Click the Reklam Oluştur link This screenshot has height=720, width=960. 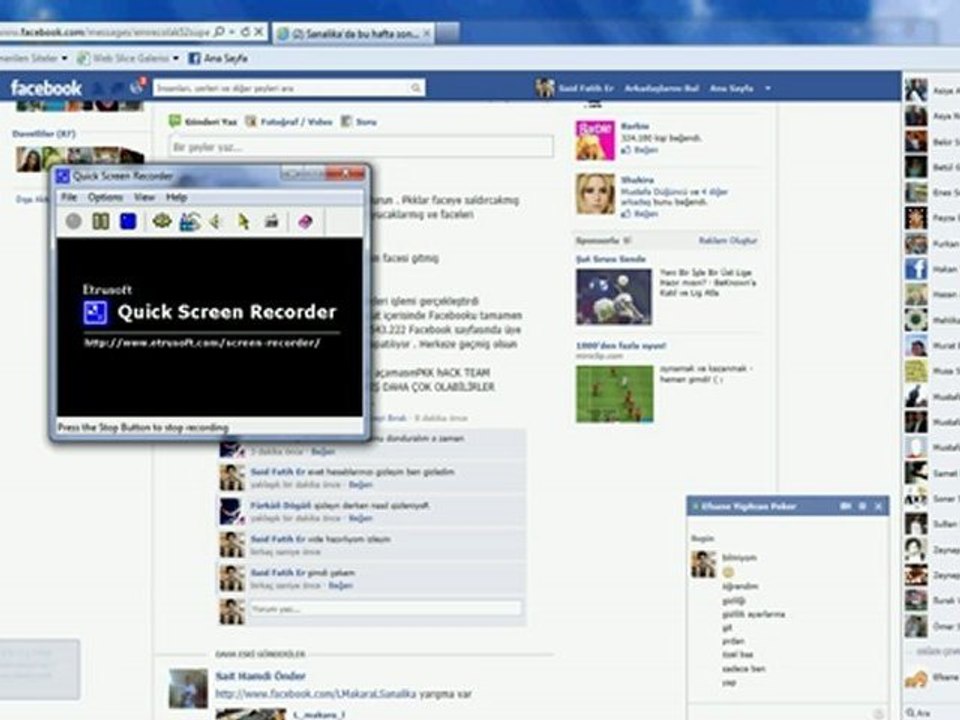click(728, 241)
